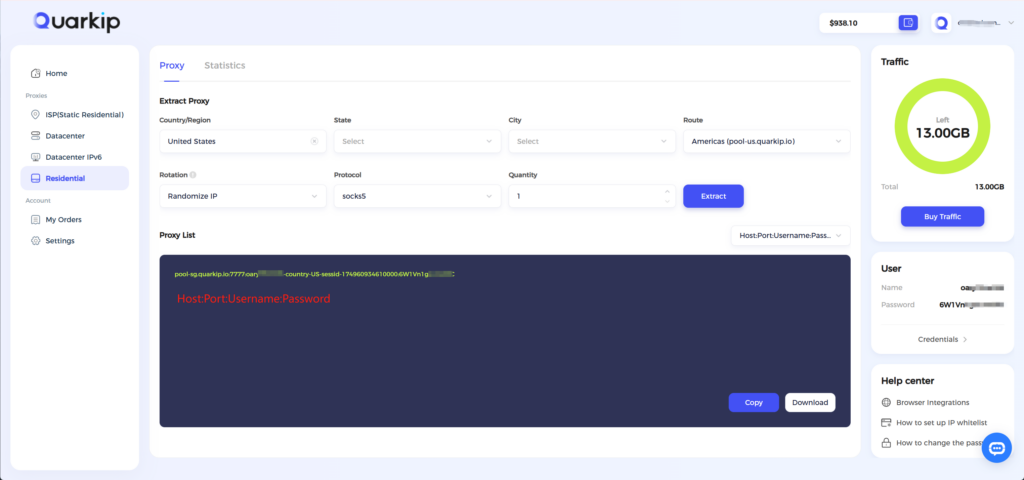Click the user Name value
Viewport: 1024px width, 480px height.
tap(982, 287)
